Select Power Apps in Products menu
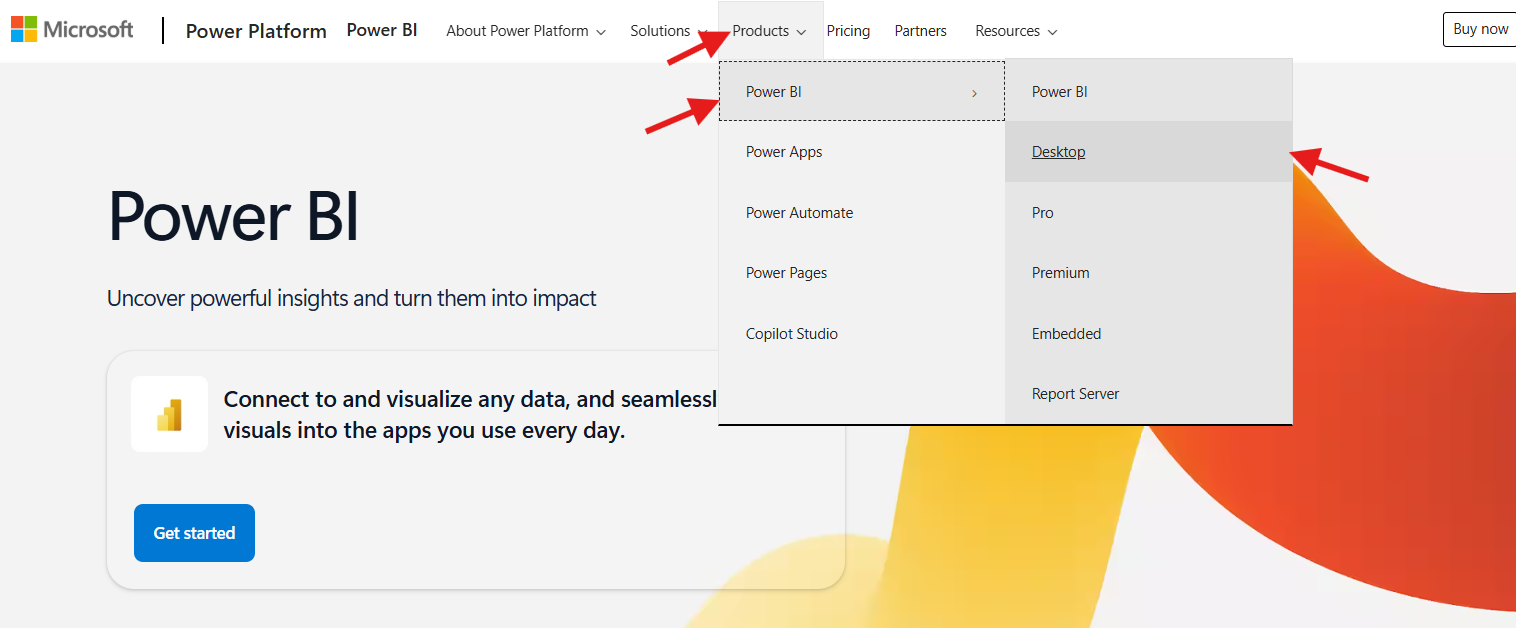 tap(862, 152)
